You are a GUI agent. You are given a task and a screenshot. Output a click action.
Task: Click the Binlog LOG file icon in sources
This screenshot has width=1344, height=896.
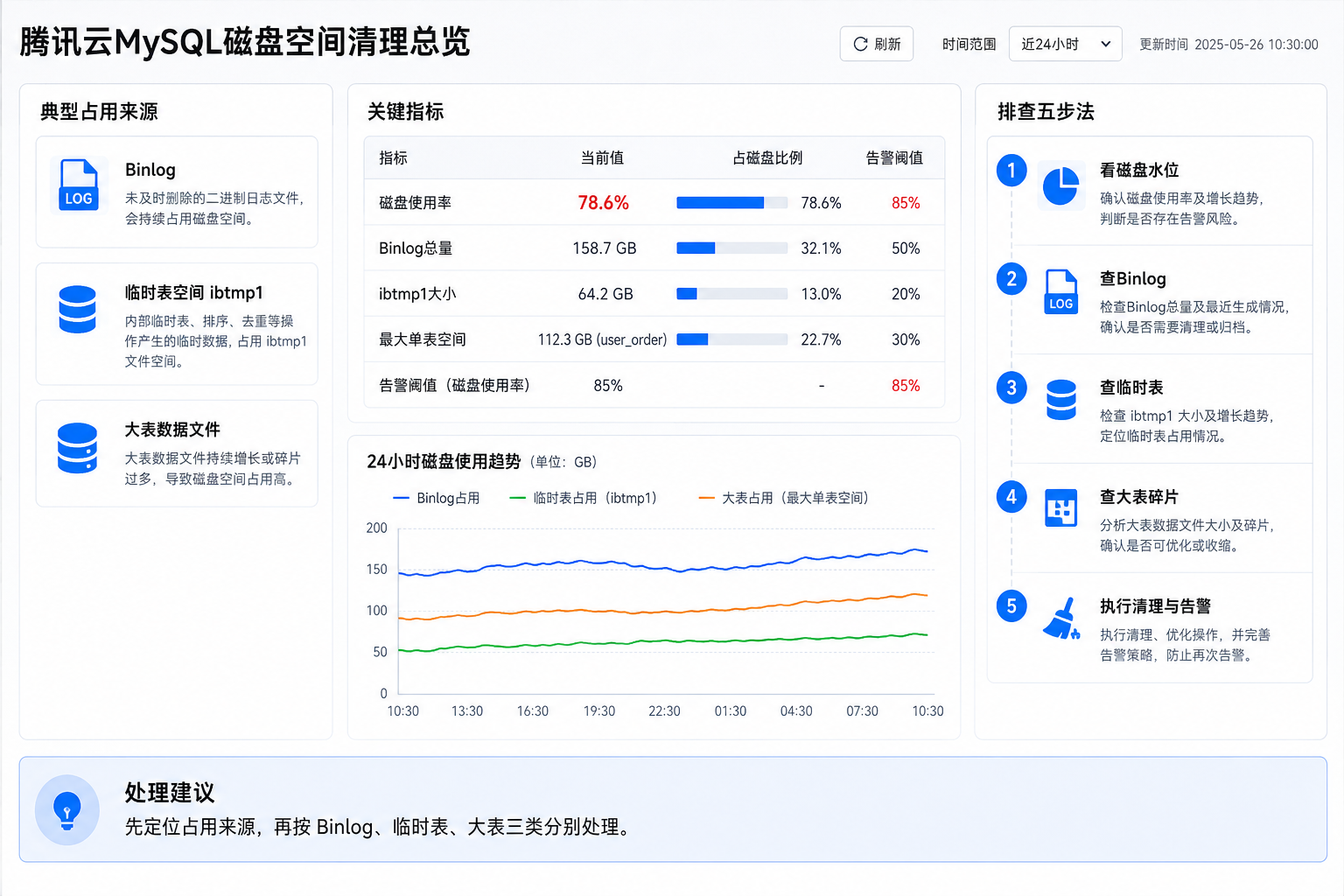(79, 185)
